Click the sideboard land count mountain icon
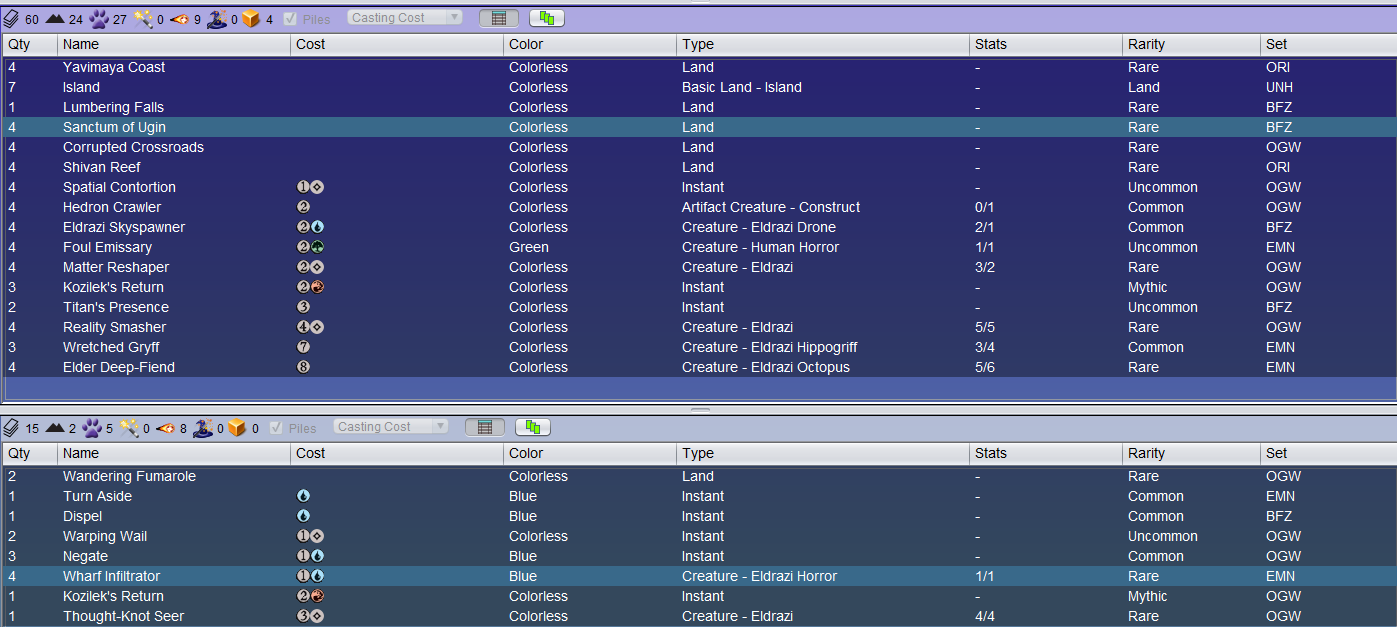1397x627 pixels. [x=55, y=427]
